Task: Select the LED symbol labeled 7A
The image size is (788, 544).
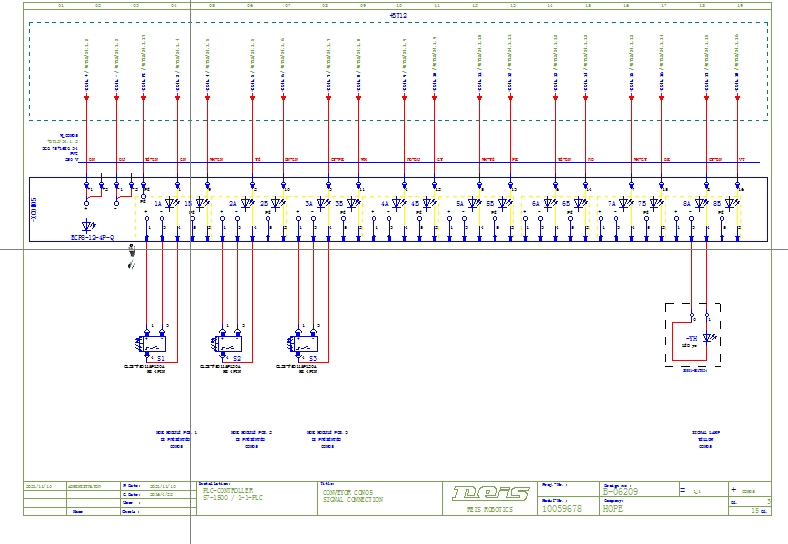Action: coord(626,203)
